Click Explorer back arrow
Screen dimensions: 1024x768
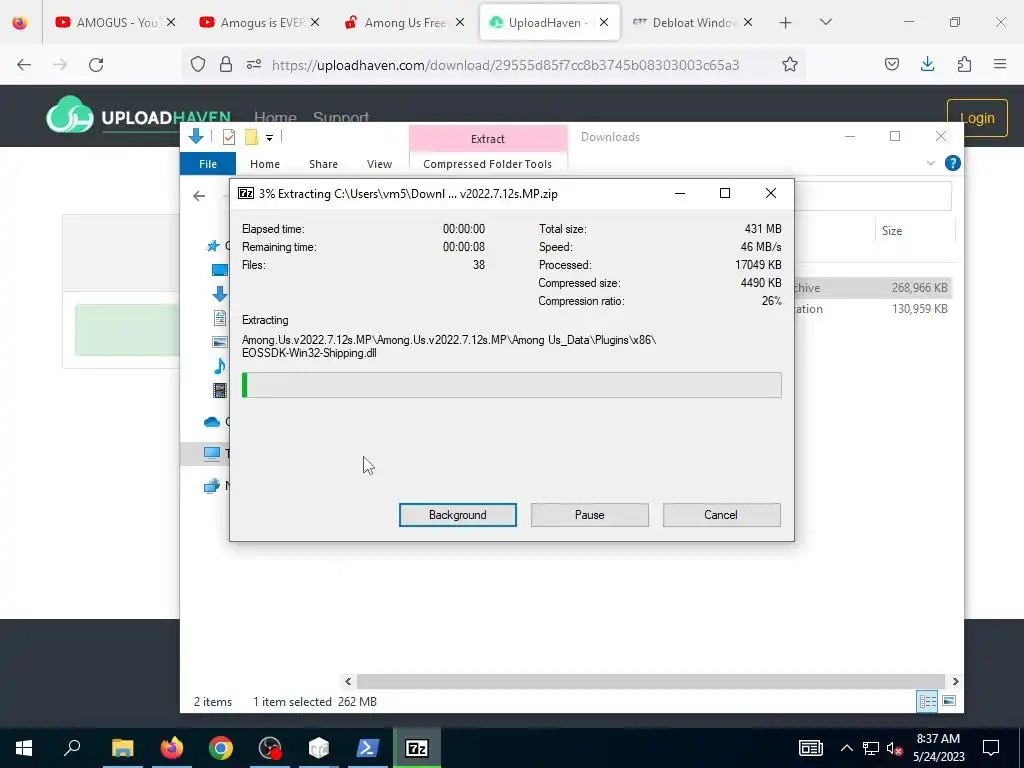click(x=199, y=195)
